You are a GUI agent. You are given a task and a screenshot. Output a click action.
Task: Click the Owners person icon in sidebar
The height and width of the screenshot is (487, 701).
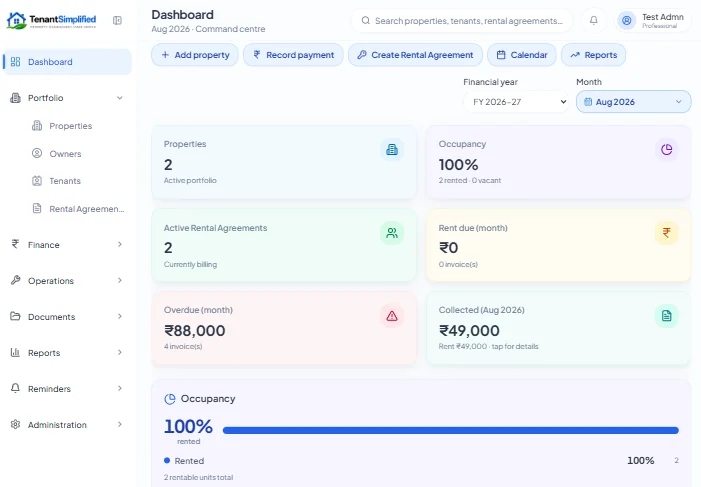(37, 153)
